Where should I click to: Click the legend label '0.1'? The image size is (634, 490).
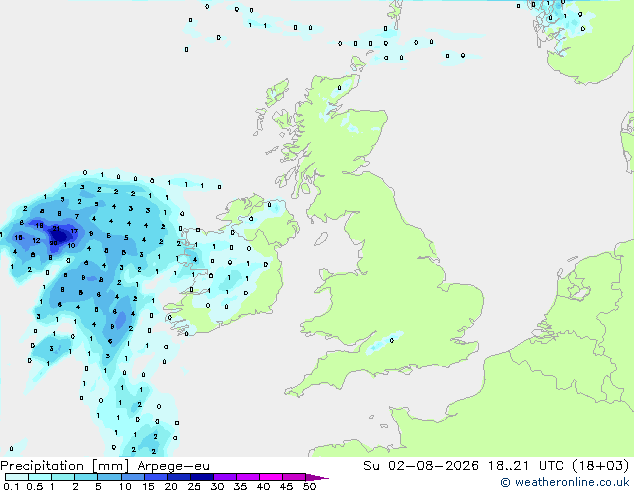click(11, 486)
